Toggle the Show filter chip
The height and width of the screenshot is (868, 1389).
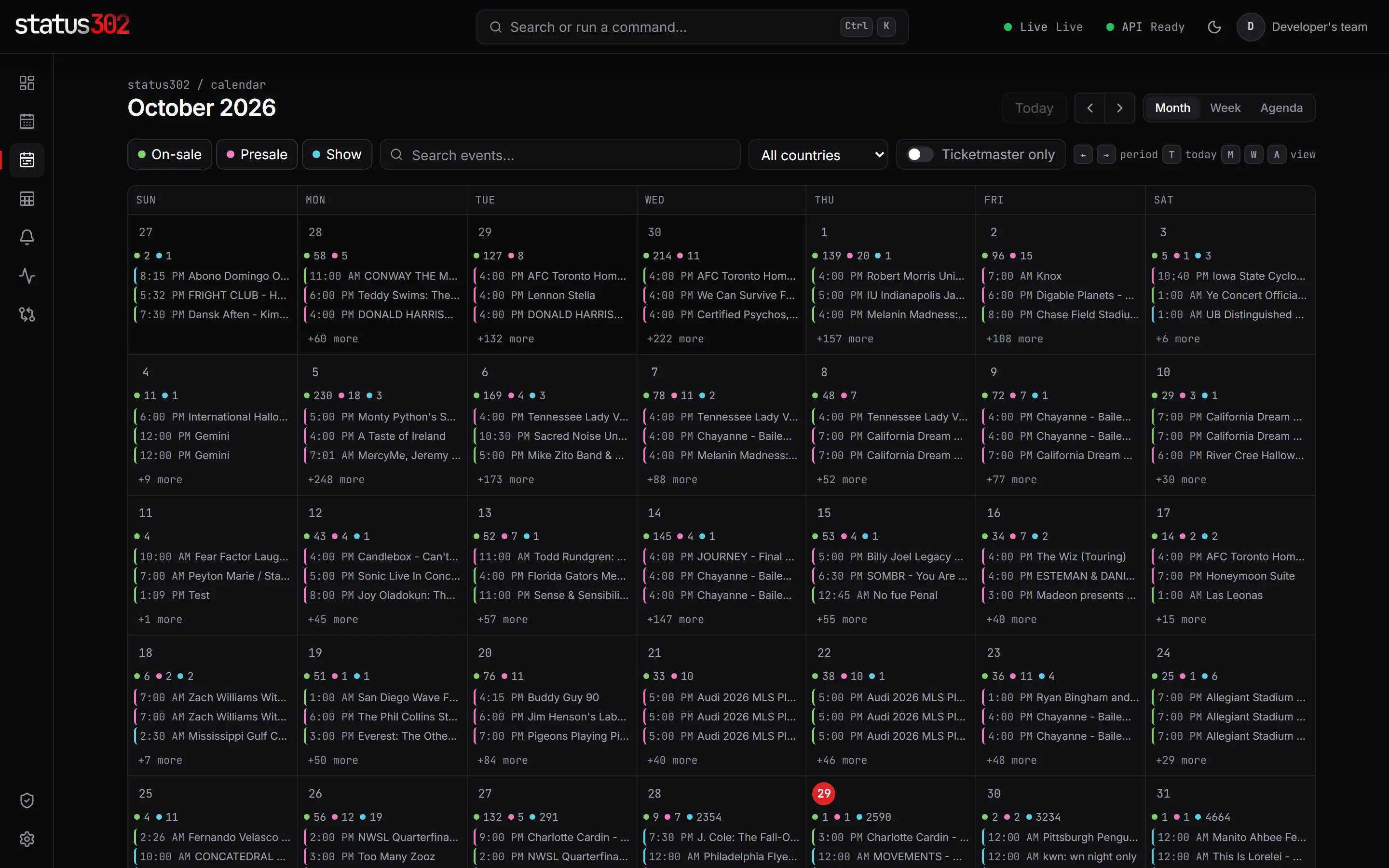click(x=337, y=154)
